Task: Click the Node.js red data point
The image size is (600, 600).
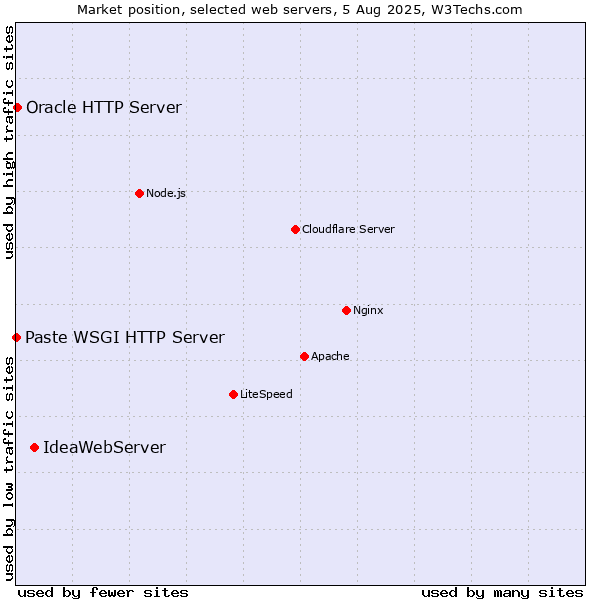Action: tap(140, 194)
